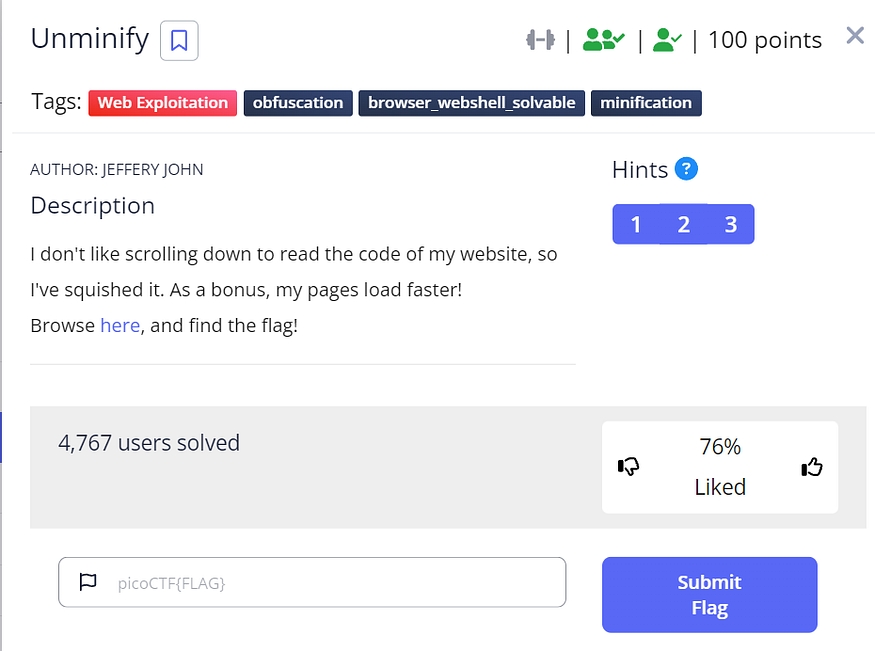Viewport: 875px width, 651px height.
Task: Dislike the challenge with thumbs down
Action: click(629, 466)
